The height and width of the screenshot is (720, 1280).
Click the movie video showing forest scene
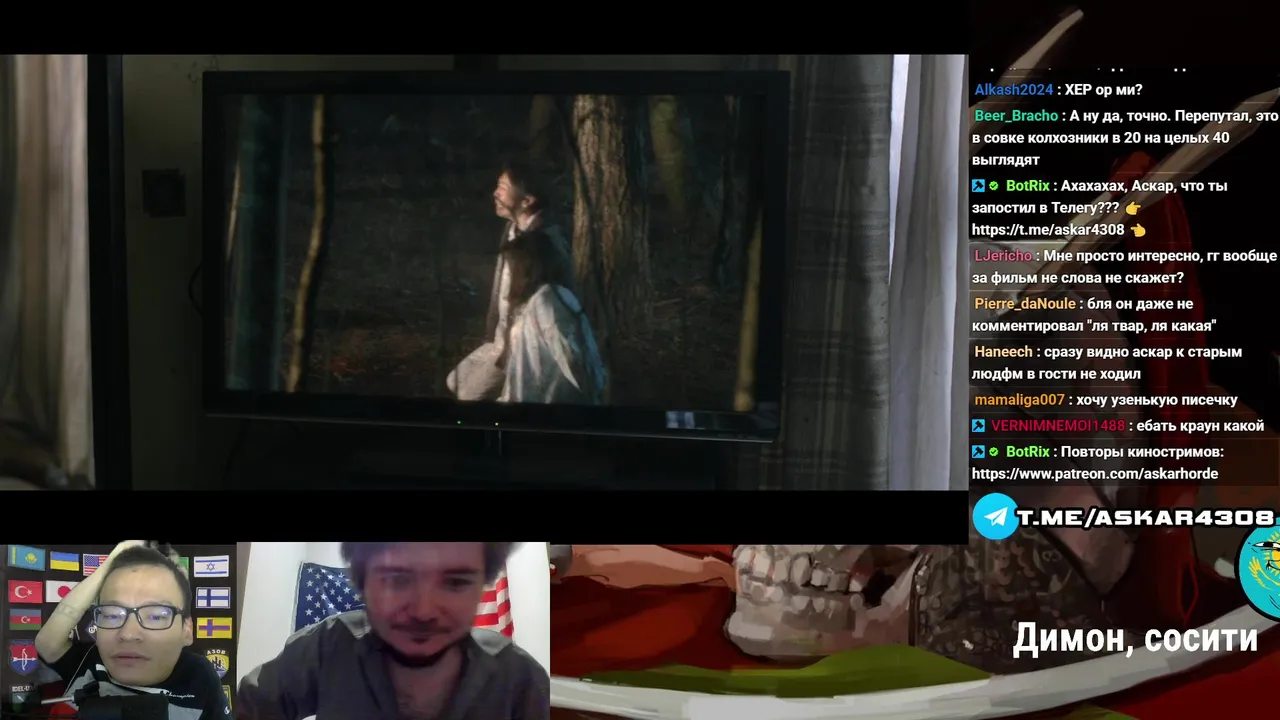(484, 272)
